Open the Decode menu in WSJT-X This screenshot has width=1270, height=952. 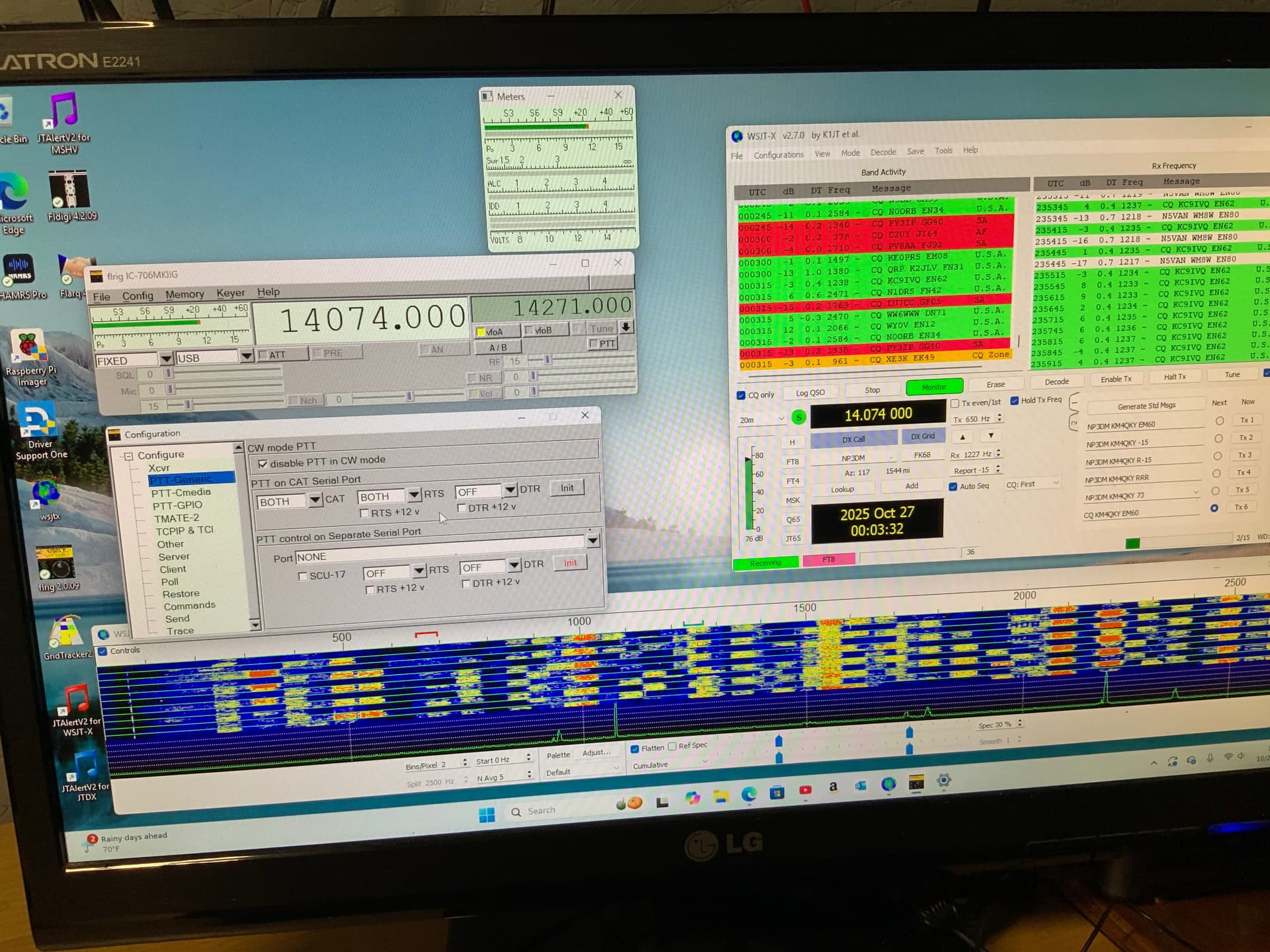882,153
